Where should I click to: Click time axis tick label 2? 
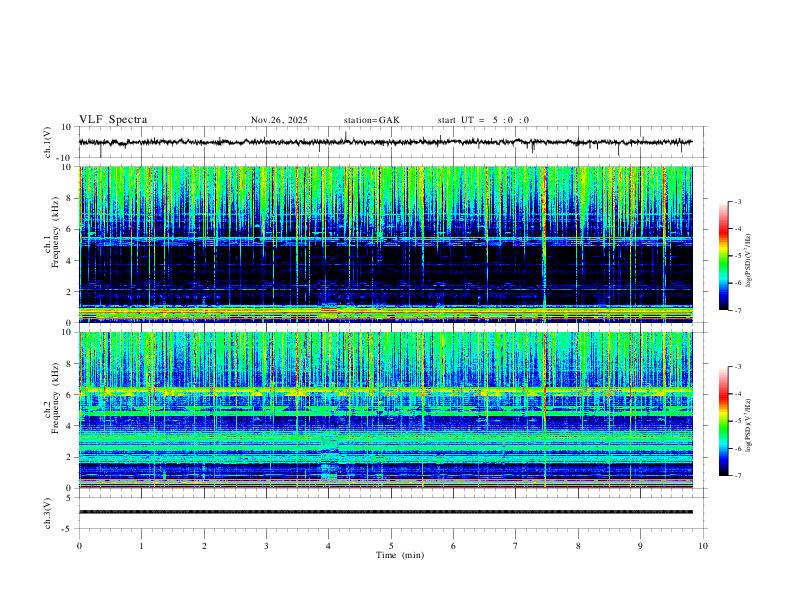pyautogui.click(x=204, y=546)
